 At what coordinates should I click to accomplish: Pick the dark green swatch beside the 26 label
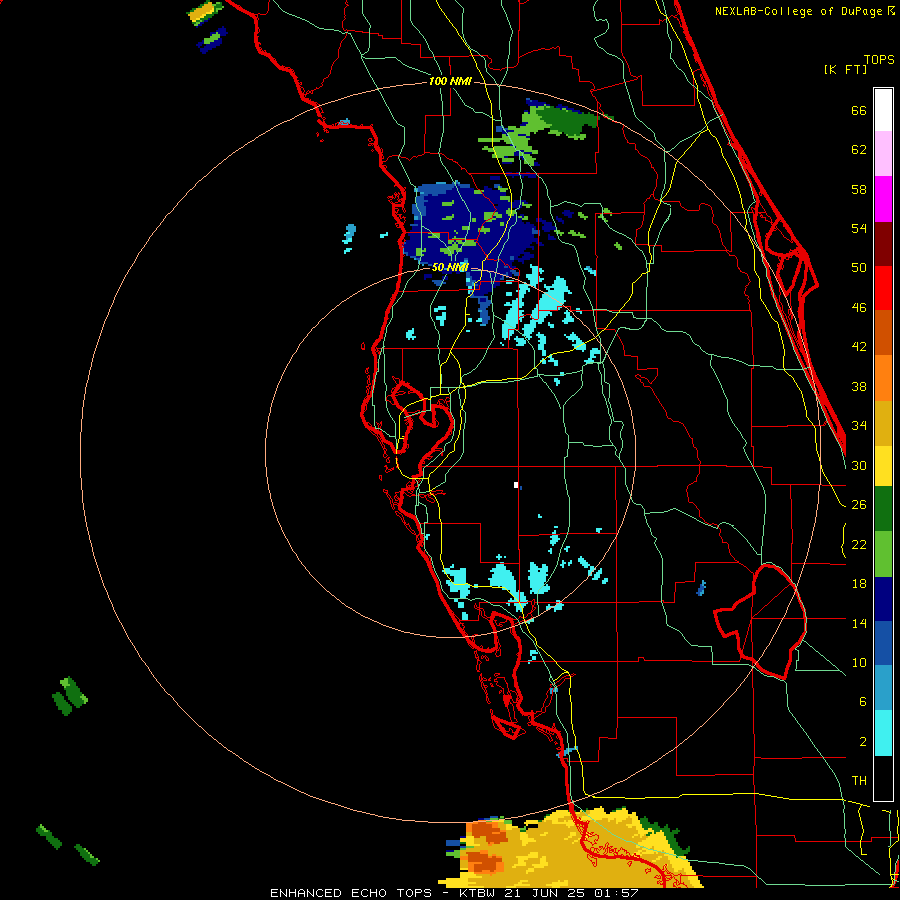click(x=883, y=509)
